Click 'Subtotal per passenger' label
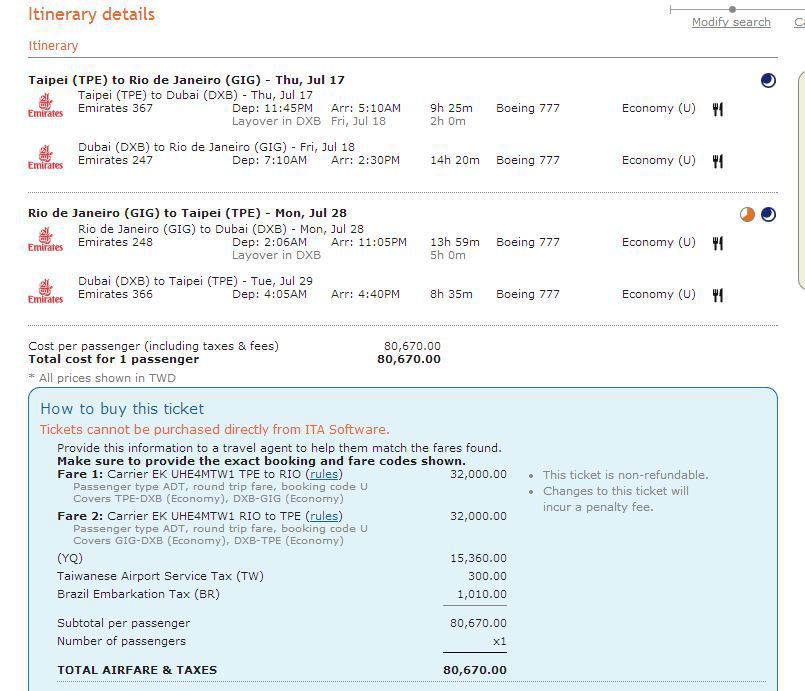Screen dimensions: 805x691 click(123, 623)
